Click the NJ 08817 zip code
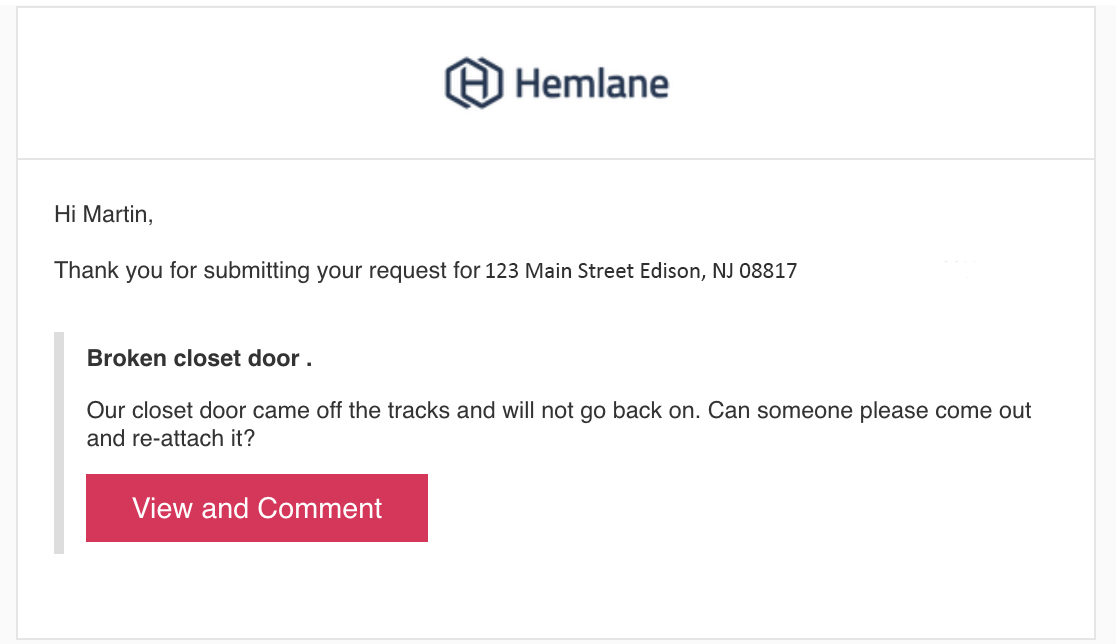Image resolution: width=1116 pixels, height=644 pixels. [754, 271]
